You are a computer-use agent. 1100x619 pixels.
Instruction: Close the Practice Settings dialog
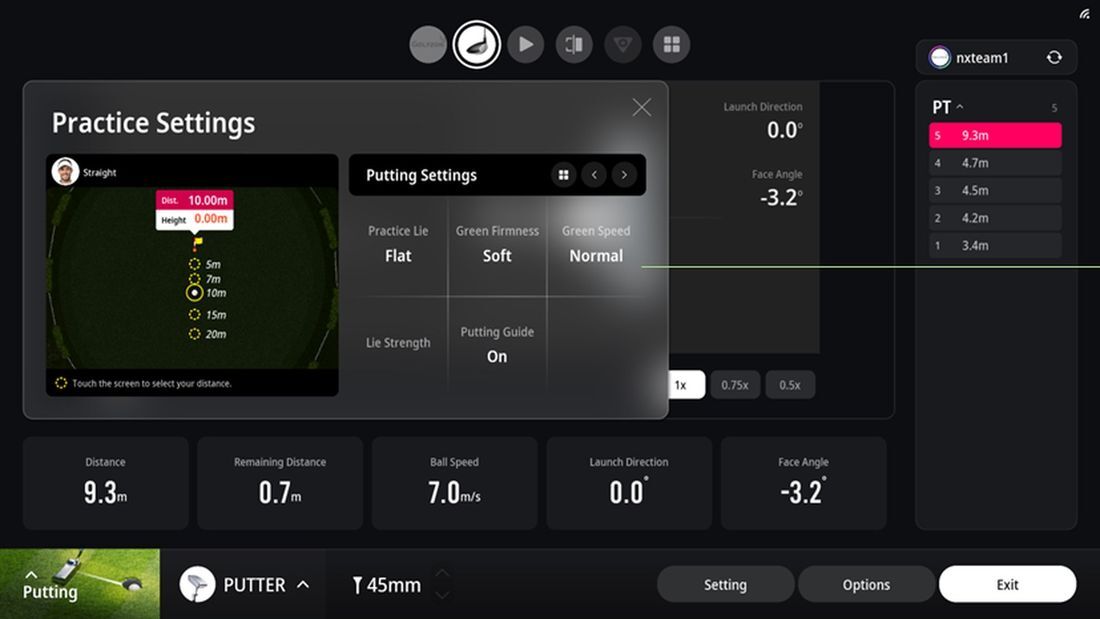641,107
